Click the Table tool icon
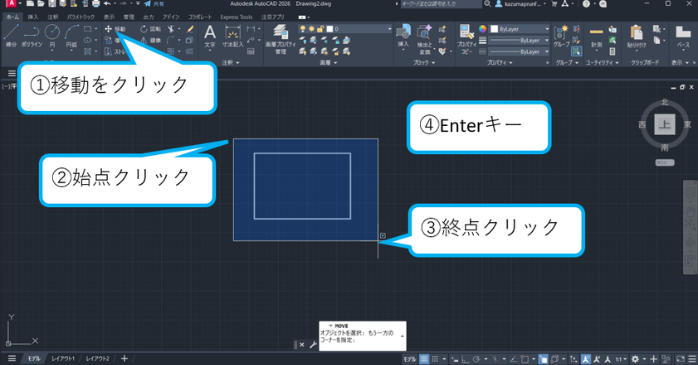Viewport: 698px width, 365px height. 251,51
